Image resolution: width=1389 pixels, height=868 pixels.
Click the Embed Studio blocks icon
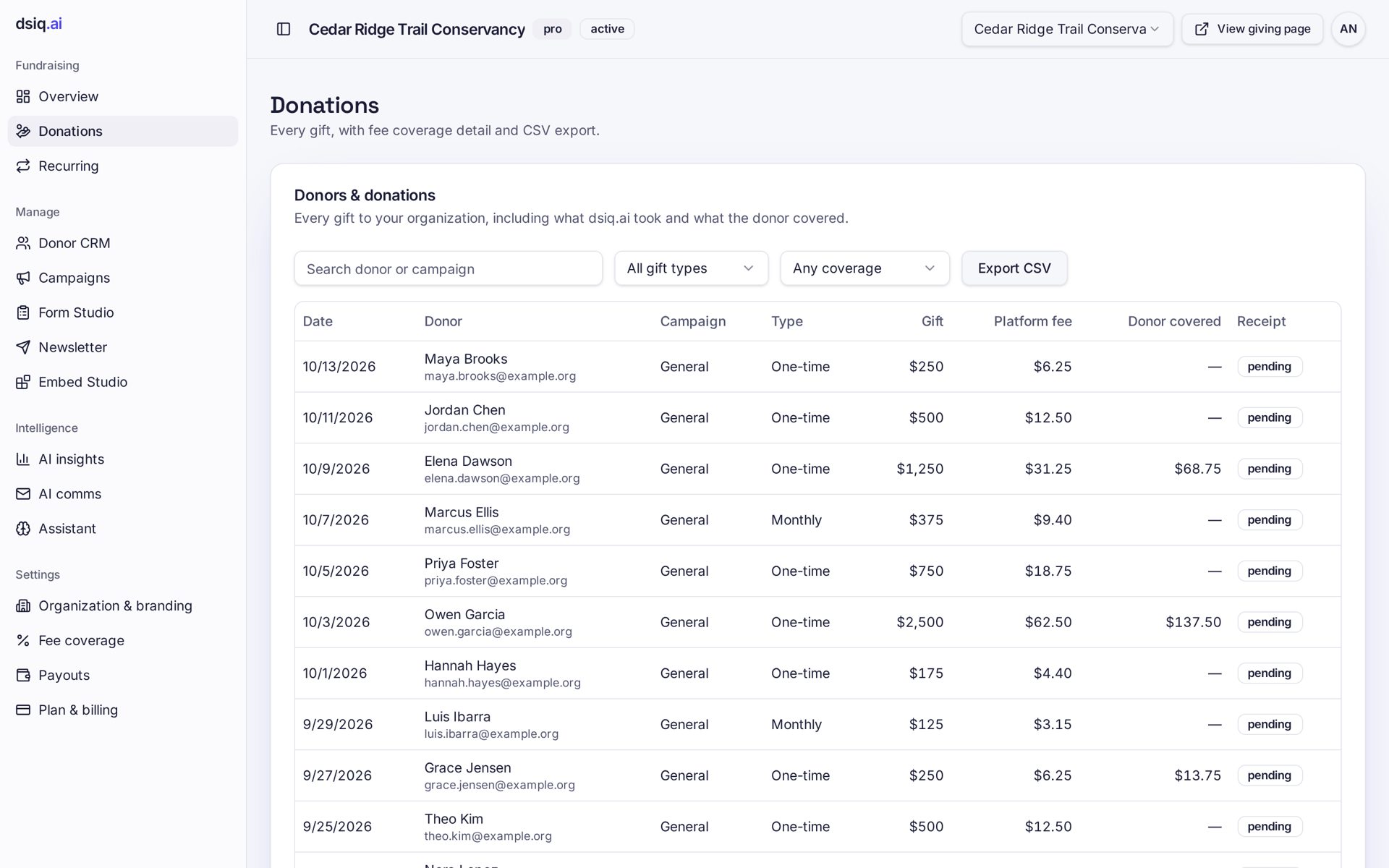[23, 382]
